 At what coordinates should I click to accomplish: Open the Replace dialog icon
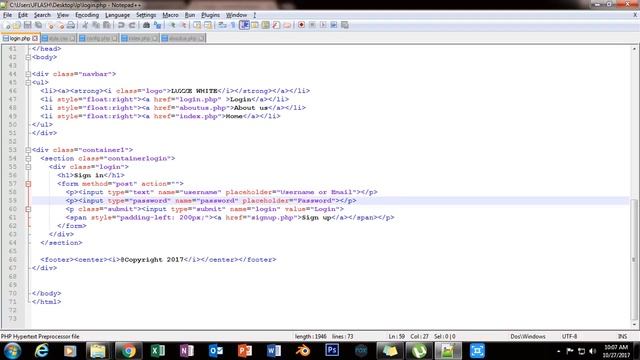coord(158,25)
